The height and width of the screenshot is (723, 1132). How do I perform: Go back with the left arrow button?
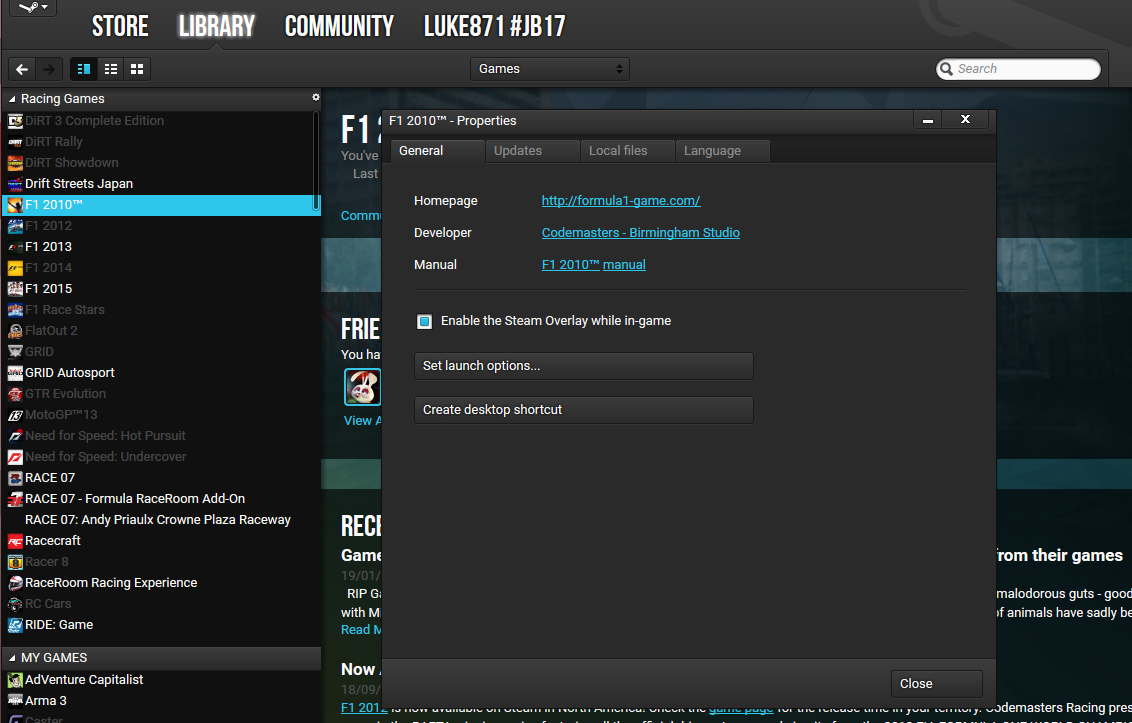22,69
